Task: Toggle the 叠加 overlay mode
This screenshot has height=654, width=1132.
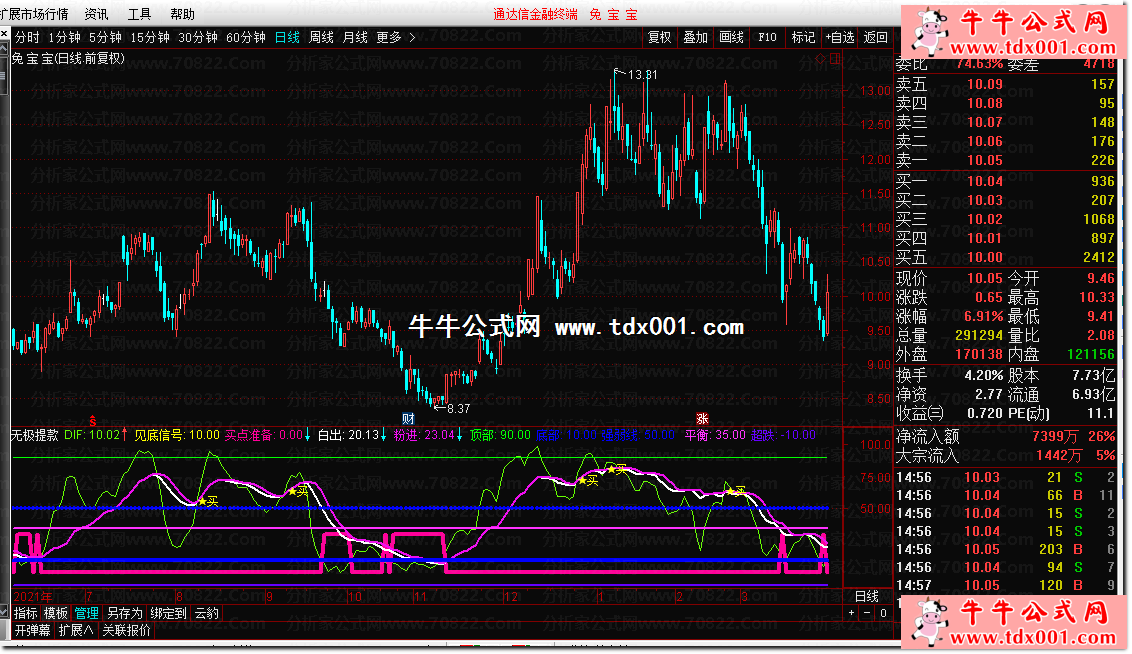Action: click(695, 37)
